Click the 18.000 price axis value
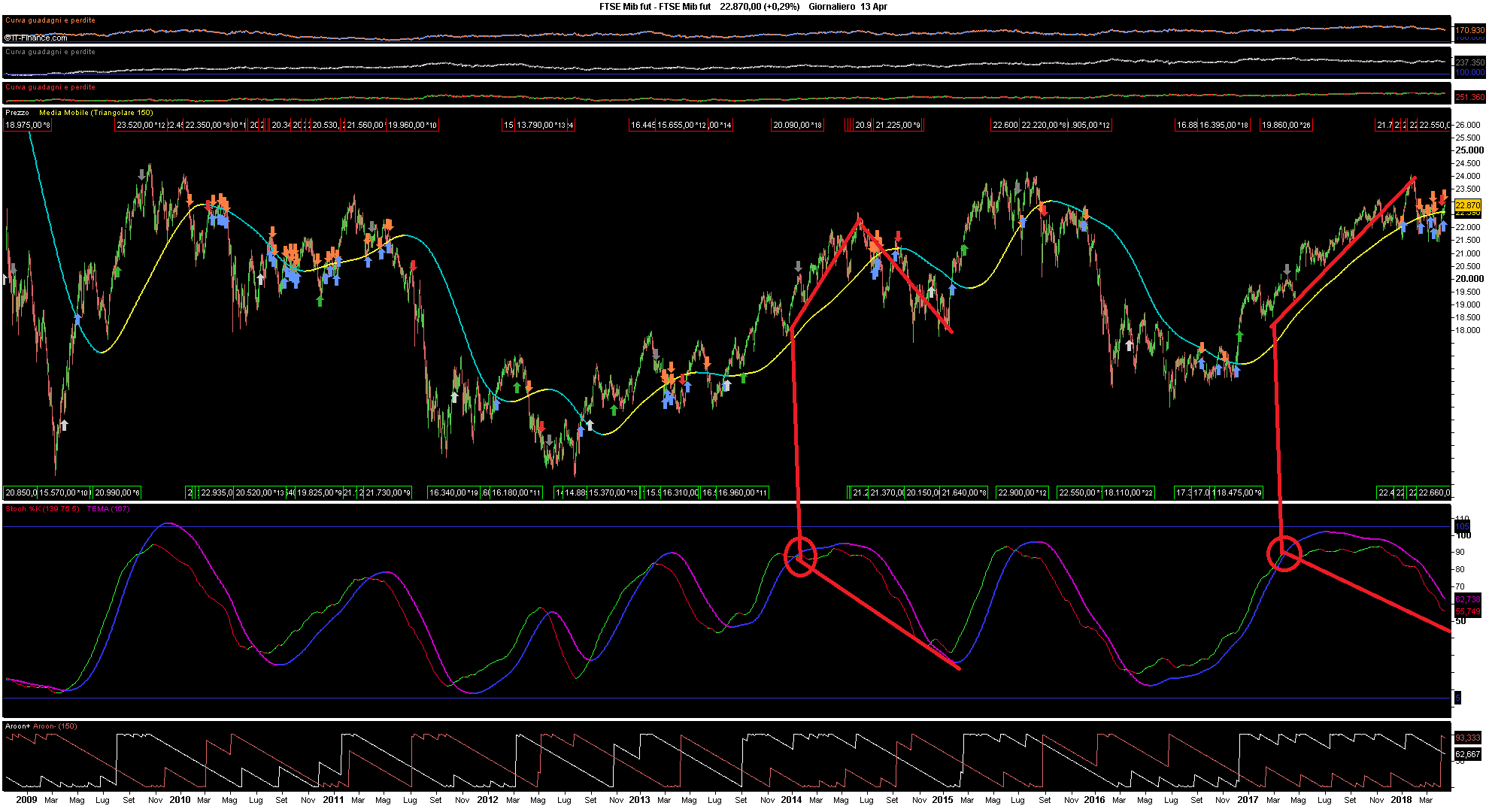 tap(1468, 331)
